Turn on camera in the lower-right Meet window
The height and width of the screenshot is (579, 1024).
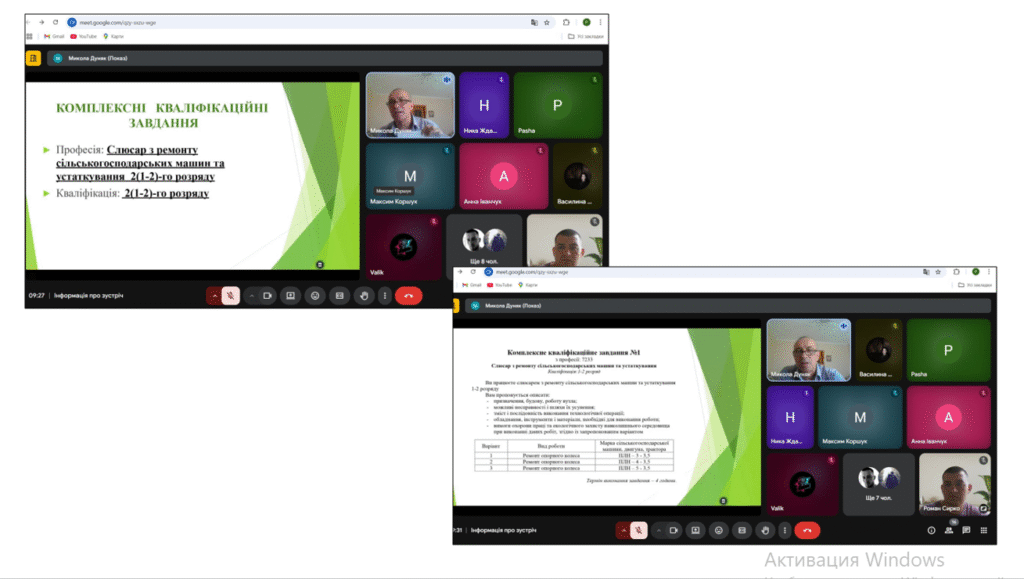pyautogui.click(x=673, y=530)
